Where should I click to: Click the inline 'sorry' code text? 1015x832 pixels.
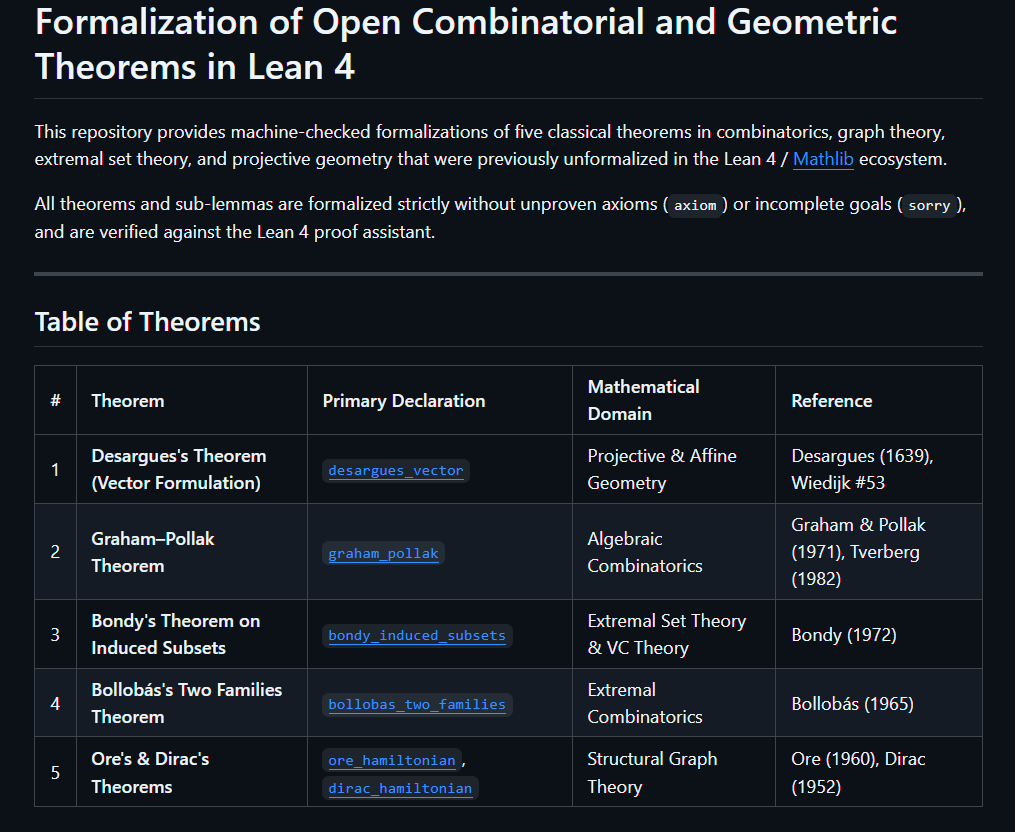point(929,205)
